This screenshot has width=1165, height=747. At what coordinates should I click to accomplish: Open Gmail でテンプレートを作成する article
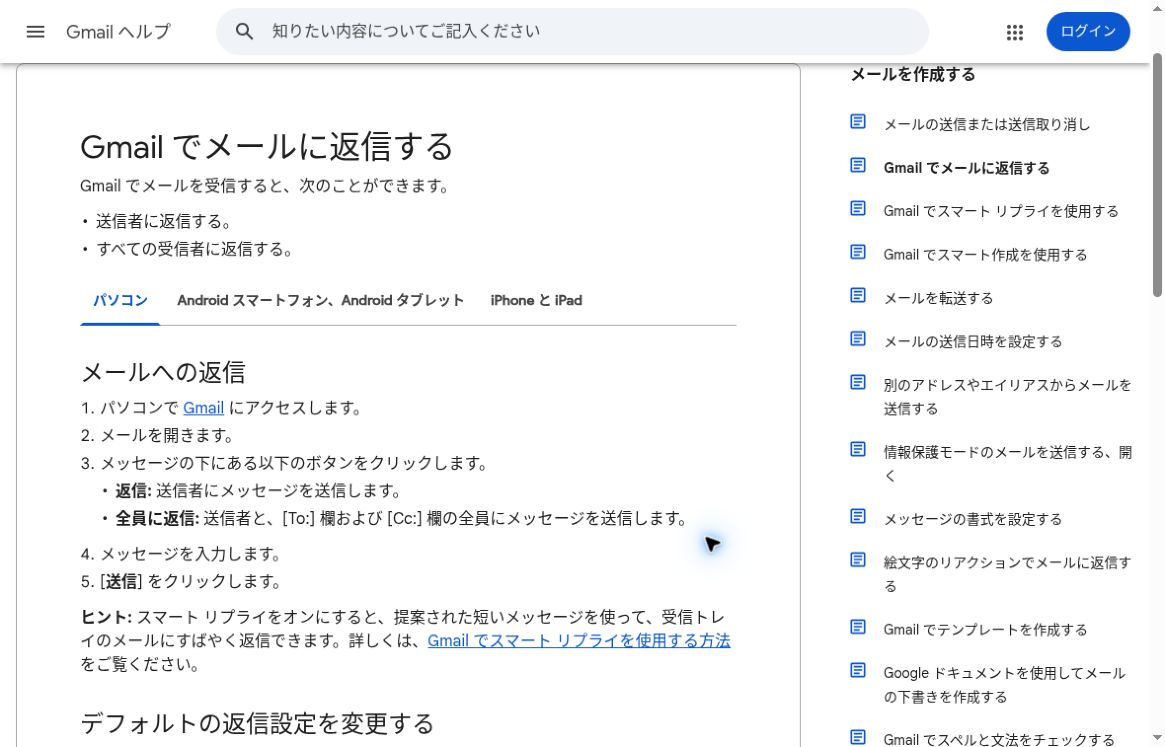(985, 630)
